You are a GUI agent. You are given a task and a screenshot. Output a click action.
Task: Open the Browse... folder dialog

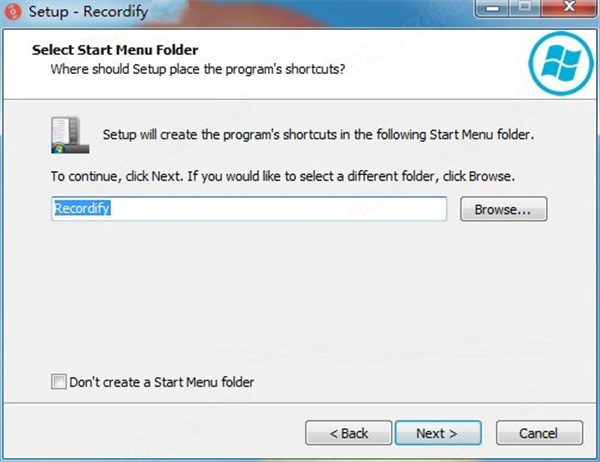coord(504,209)
